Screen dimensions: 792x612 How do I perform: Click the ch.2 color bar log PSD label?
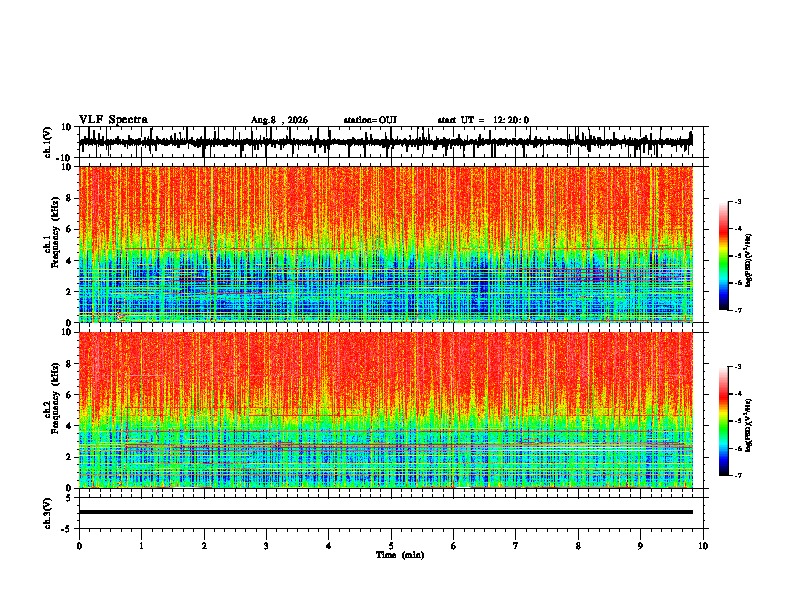click(748, 425)
